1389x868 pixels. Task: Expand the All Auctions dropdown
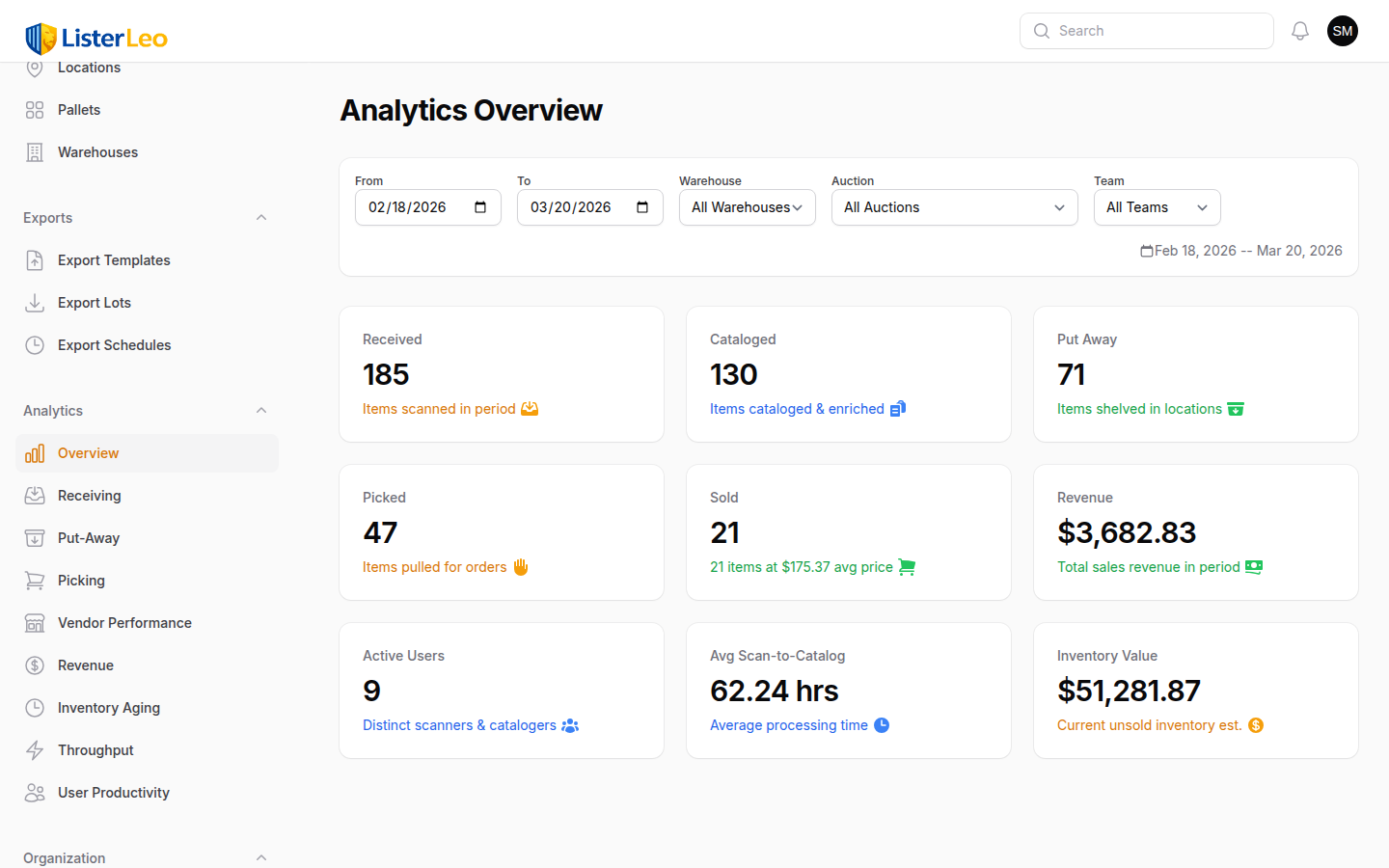pyautogui.click(x=954, y=207)
